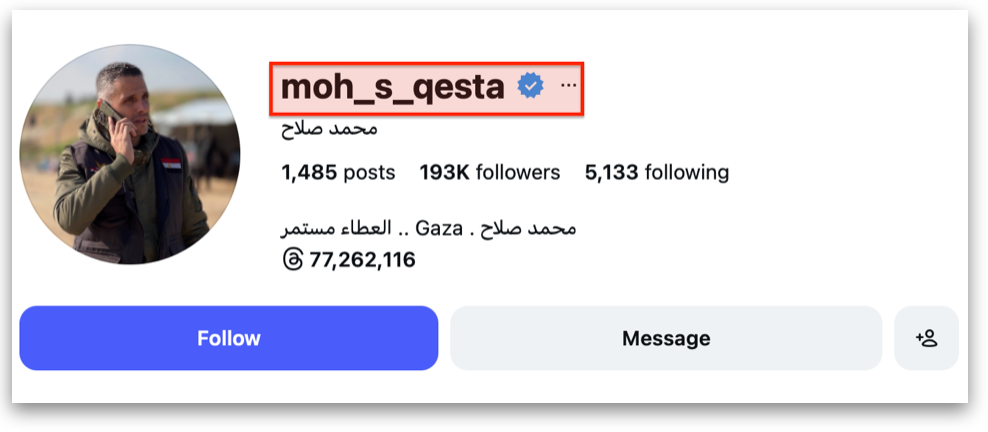Click the phone held in profile photo

[112, 115]
